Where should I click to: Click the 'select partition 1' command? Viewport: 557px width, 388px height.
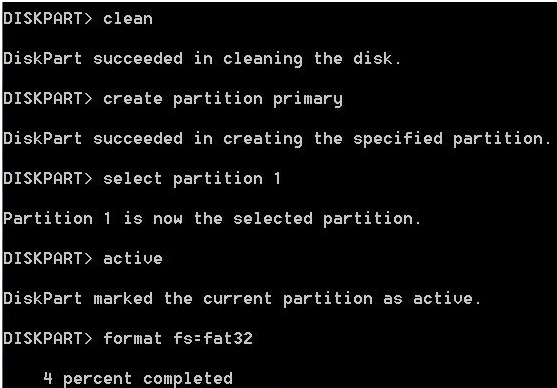point(192,179)
